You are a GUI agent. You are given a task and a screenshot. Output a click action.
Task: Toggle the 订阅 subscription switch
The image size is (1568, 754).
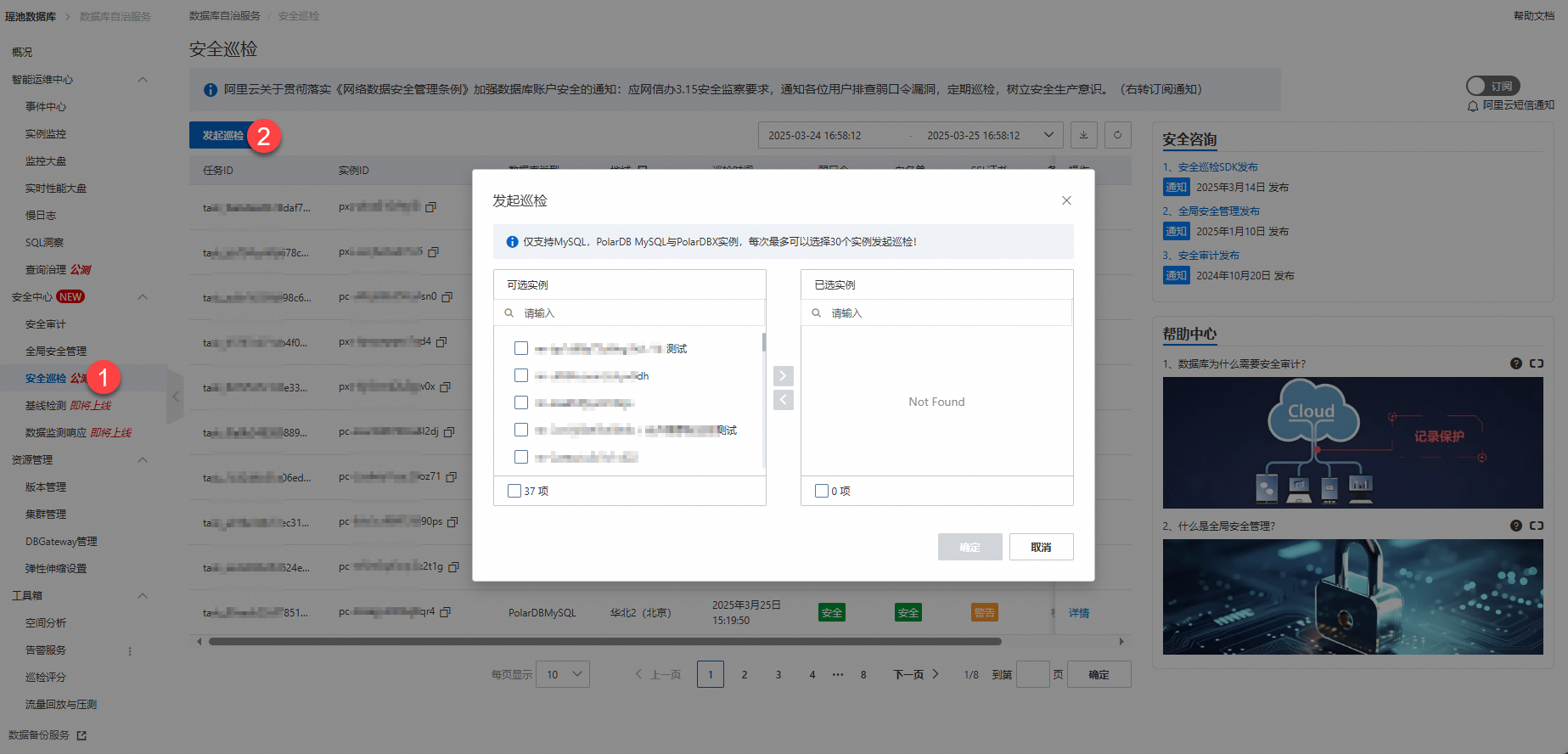coord(1492,86)
